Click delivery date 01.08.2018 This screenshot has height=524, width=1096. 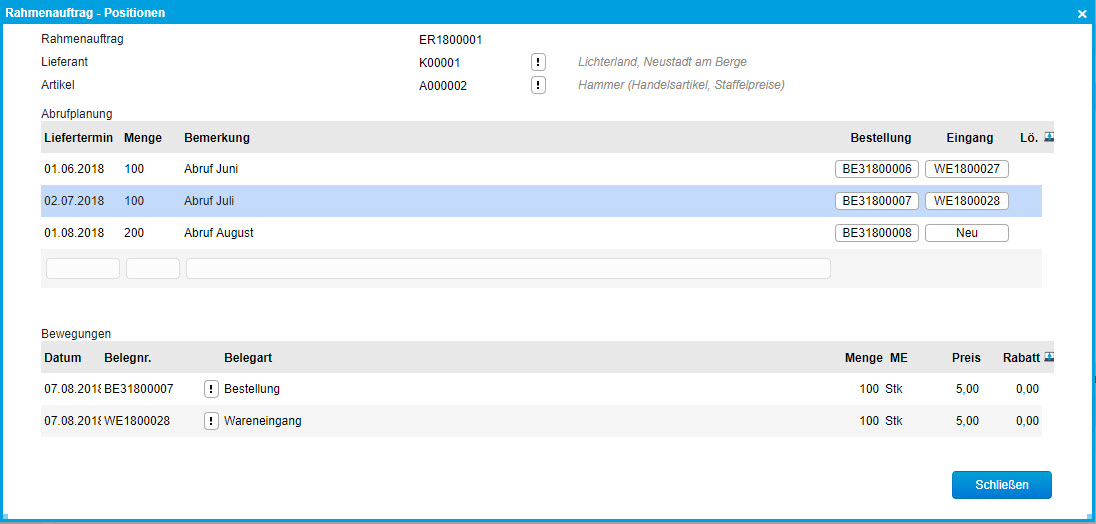point(74,233)
